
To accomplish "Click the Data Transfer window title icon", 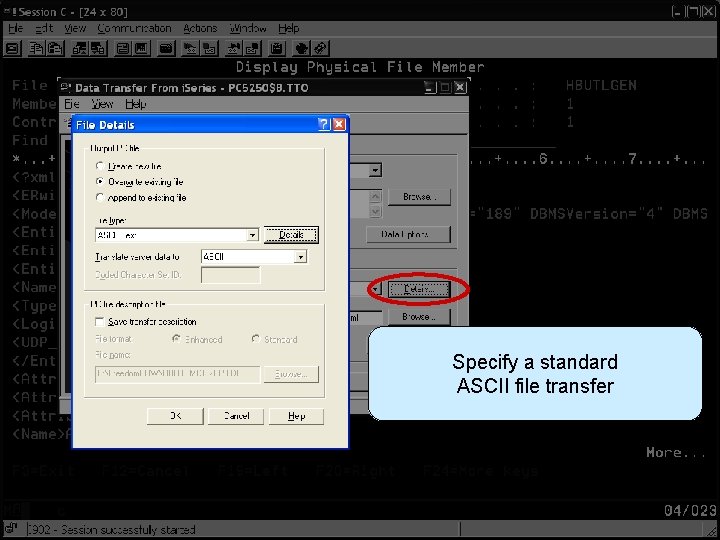I will (x=66, y=88).
